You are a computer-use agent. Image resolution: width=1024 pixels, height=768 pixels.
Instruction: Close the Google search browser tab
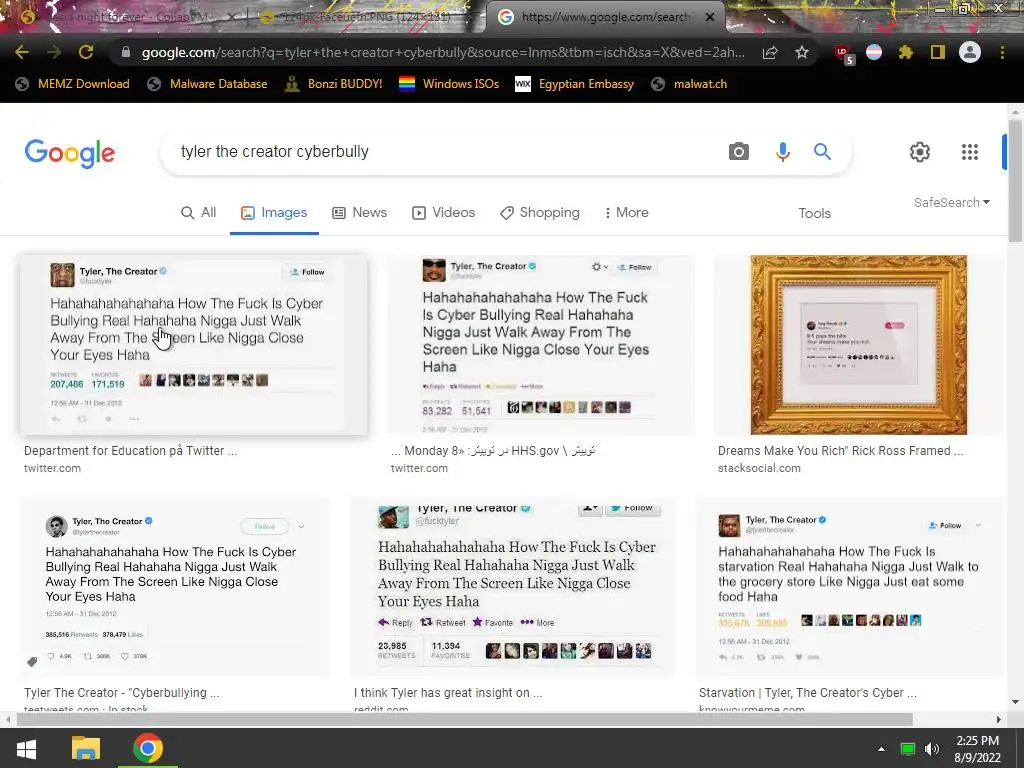click(x=710, y=17)
